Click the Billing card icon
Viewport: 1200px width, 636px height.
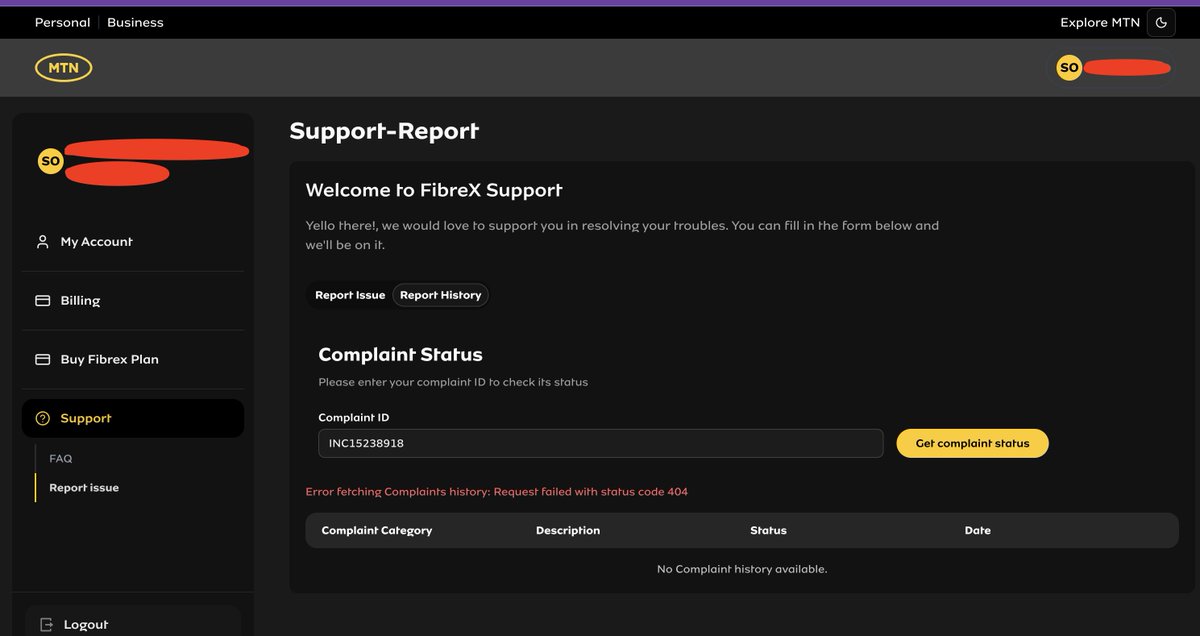pos(42,300)
